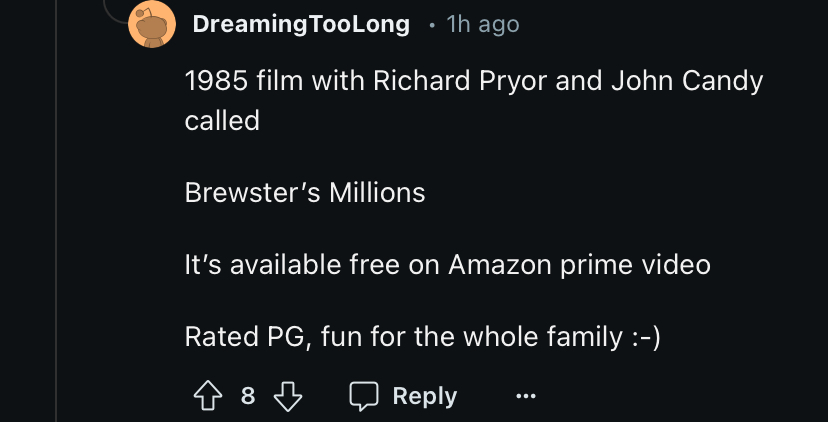Click the DreamingTooLong avatar image
The width and height of the screenshot is (828, 422).
(x=152, y=25)
